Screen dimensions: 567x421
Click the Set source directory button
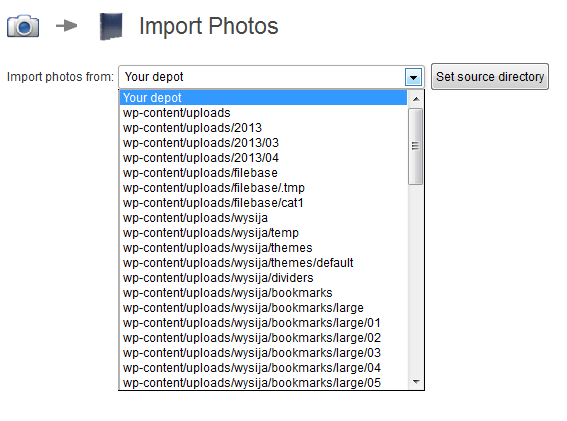click(490, 77)
